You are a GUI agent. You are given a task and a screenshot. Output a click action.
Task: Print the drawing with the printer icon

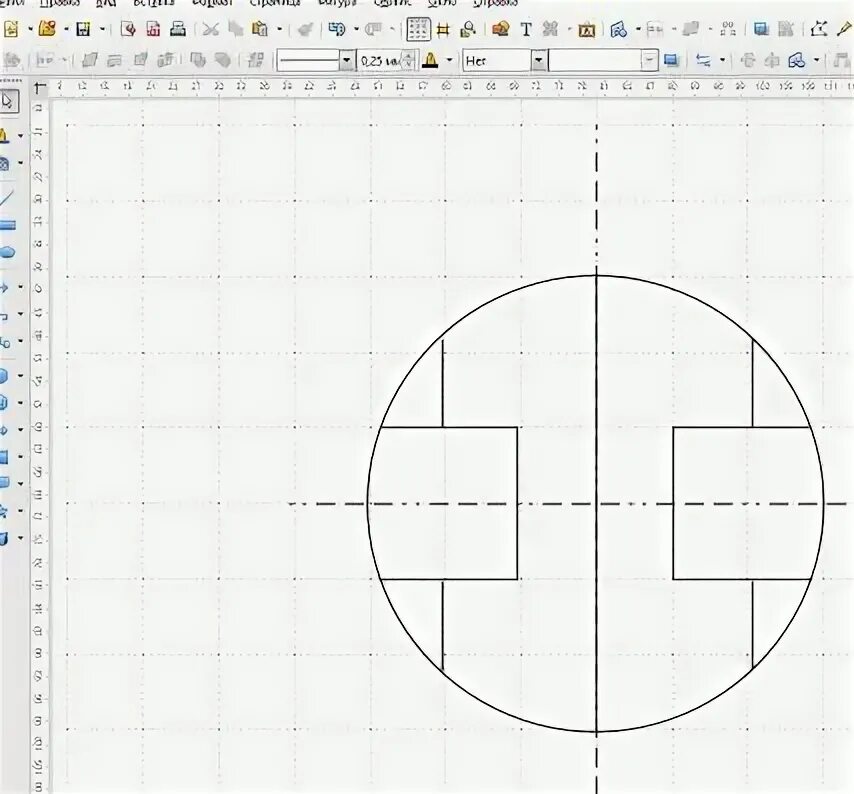point(178,29)
